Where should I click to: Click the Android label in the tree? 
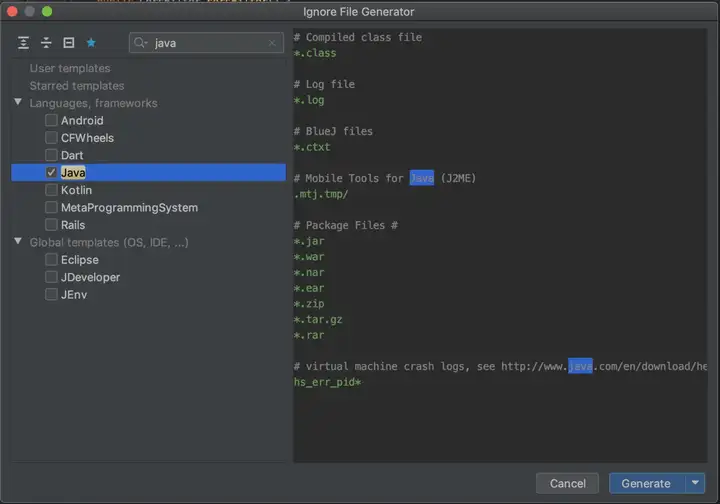point(82,120)
